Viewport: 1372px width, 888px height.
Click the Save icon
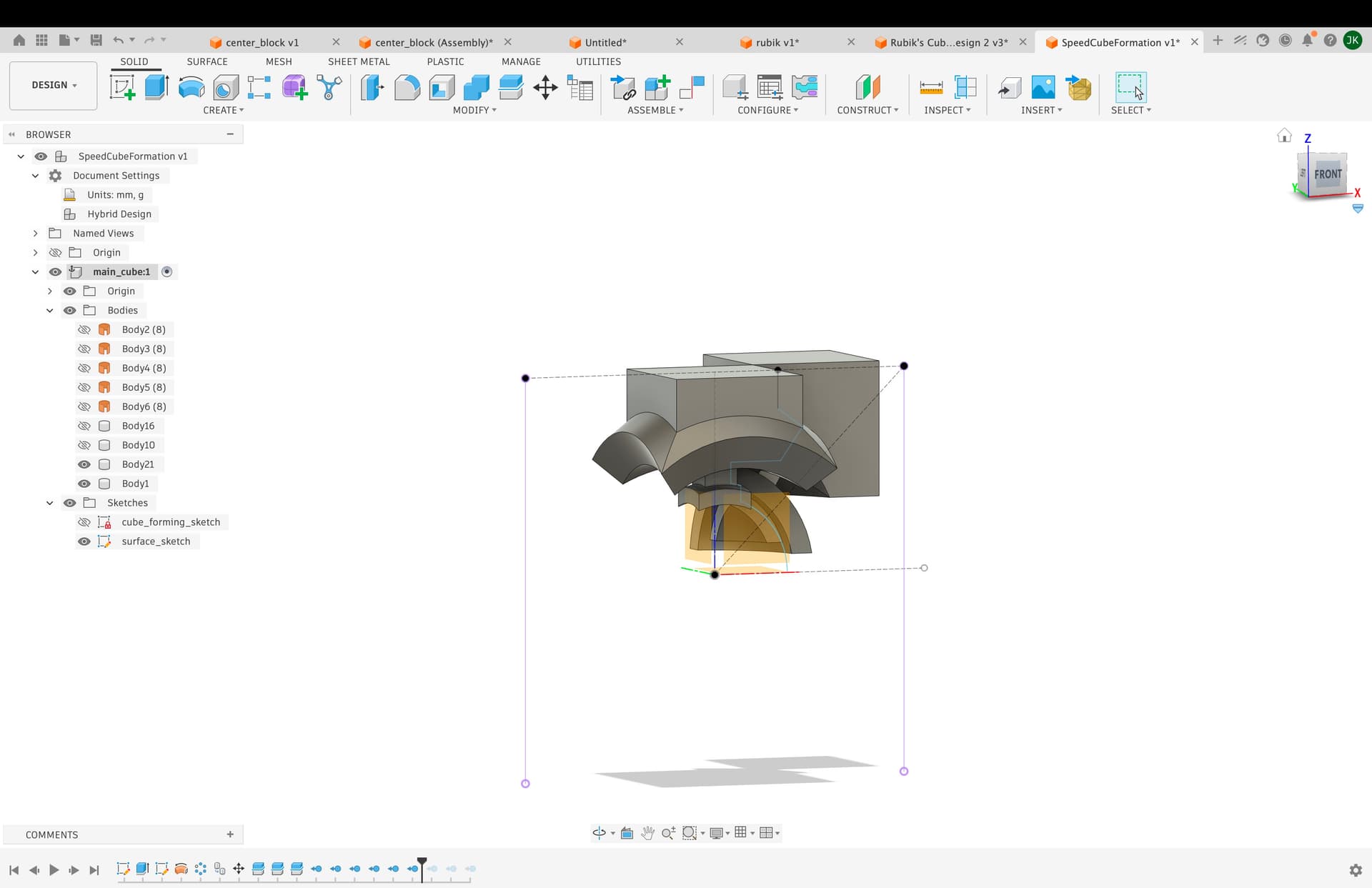click(96, 41)
